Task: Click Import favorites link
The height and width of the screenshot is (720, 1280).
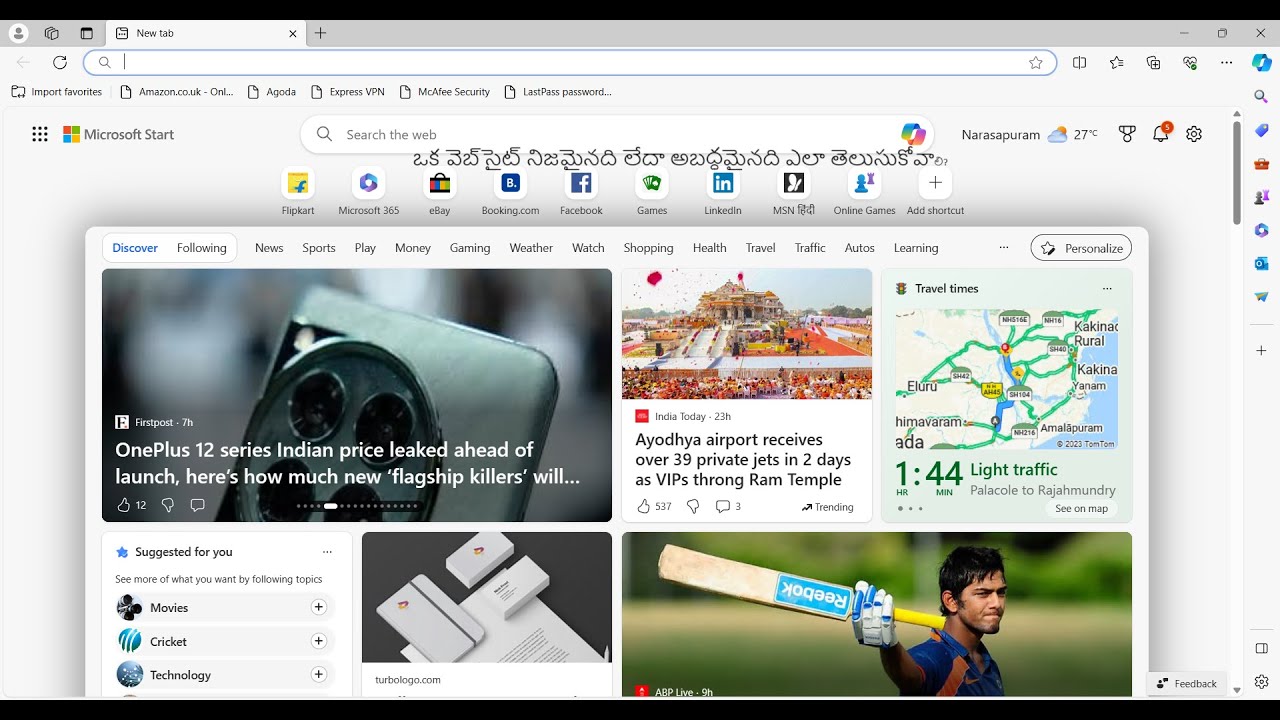Action: tap(57, 92)
